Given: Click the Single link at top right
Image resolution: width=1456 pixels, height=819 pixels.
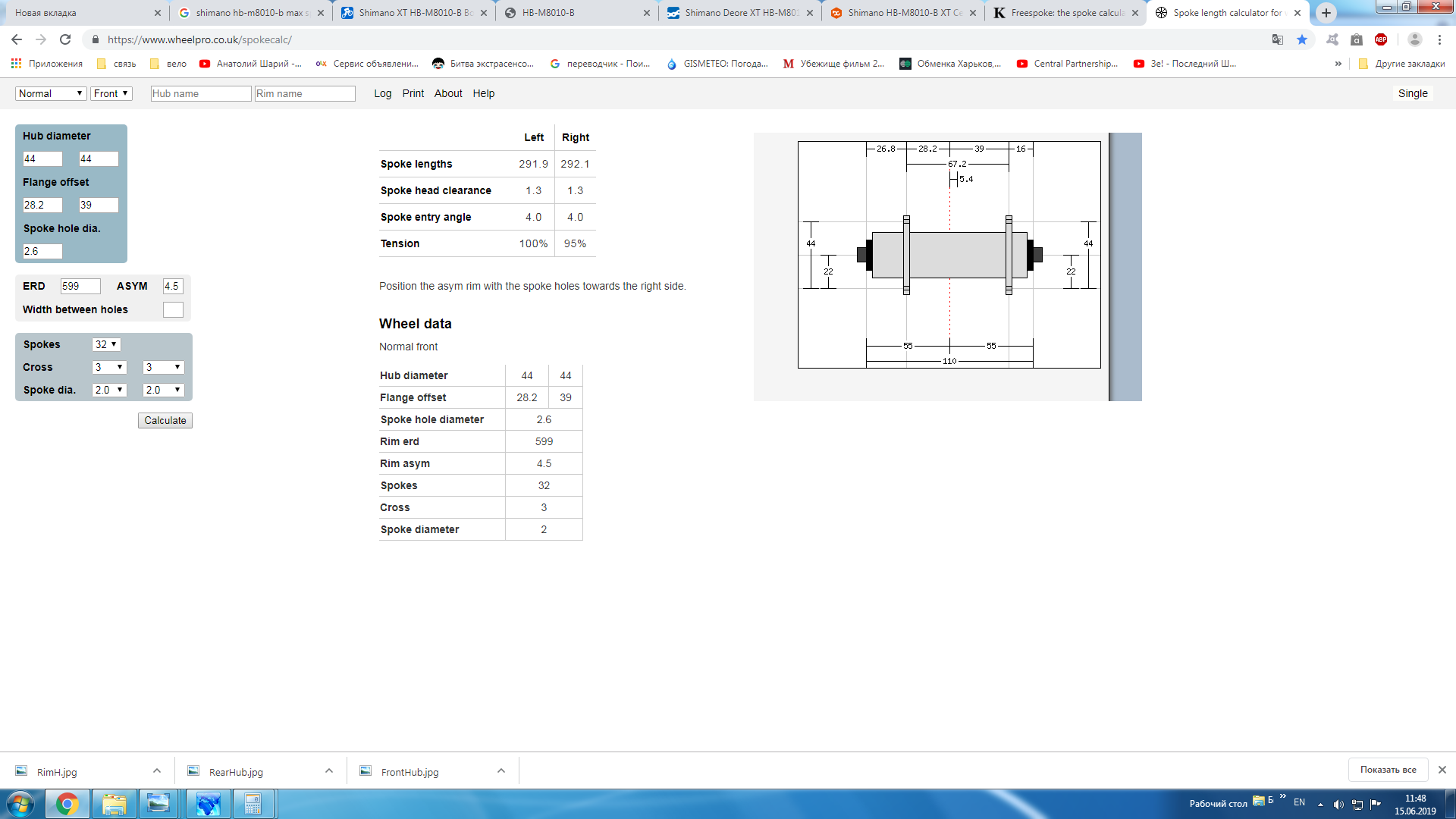Looking at the screenshot, I should 1412,93.
